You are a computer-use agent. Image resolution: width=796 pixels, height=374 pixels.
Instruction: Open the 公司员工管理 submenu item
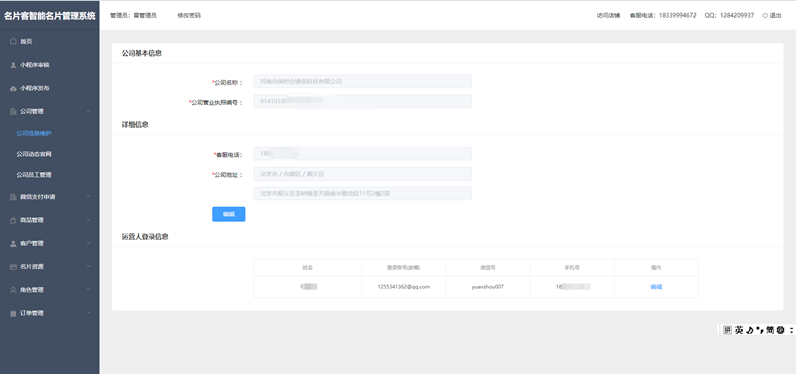click(34, 175)
